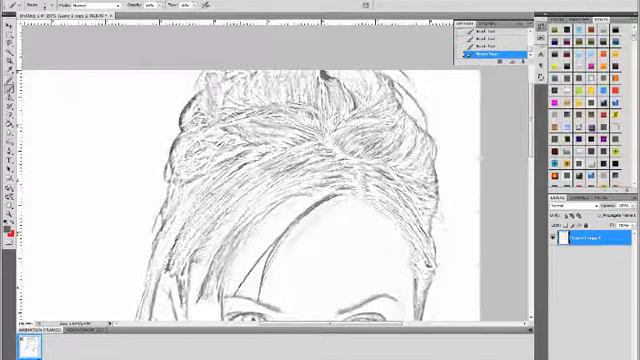Screen dimensions: 640x360
Task: Toggle lock transparent pixels in Layers panel
Action: [x=566, y=225]
